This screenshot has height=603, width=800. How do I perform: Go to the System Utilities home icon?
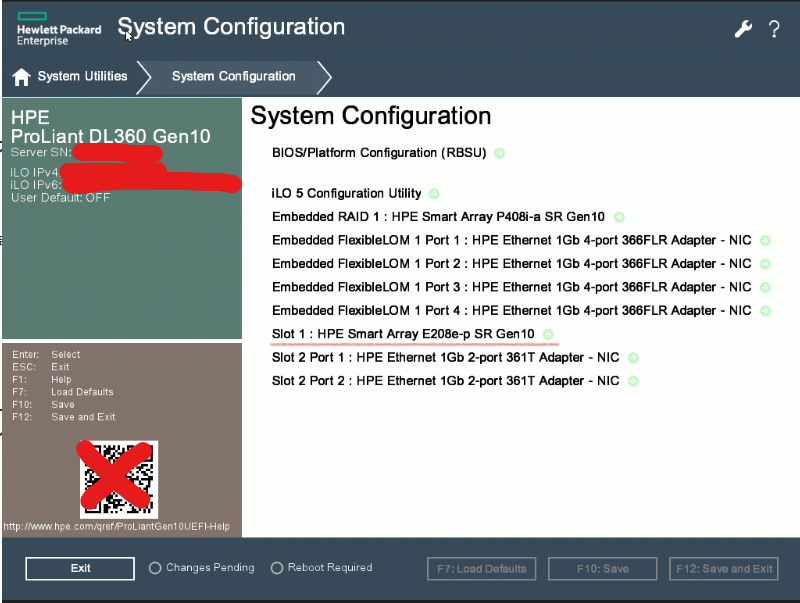[x=21, y=77]
